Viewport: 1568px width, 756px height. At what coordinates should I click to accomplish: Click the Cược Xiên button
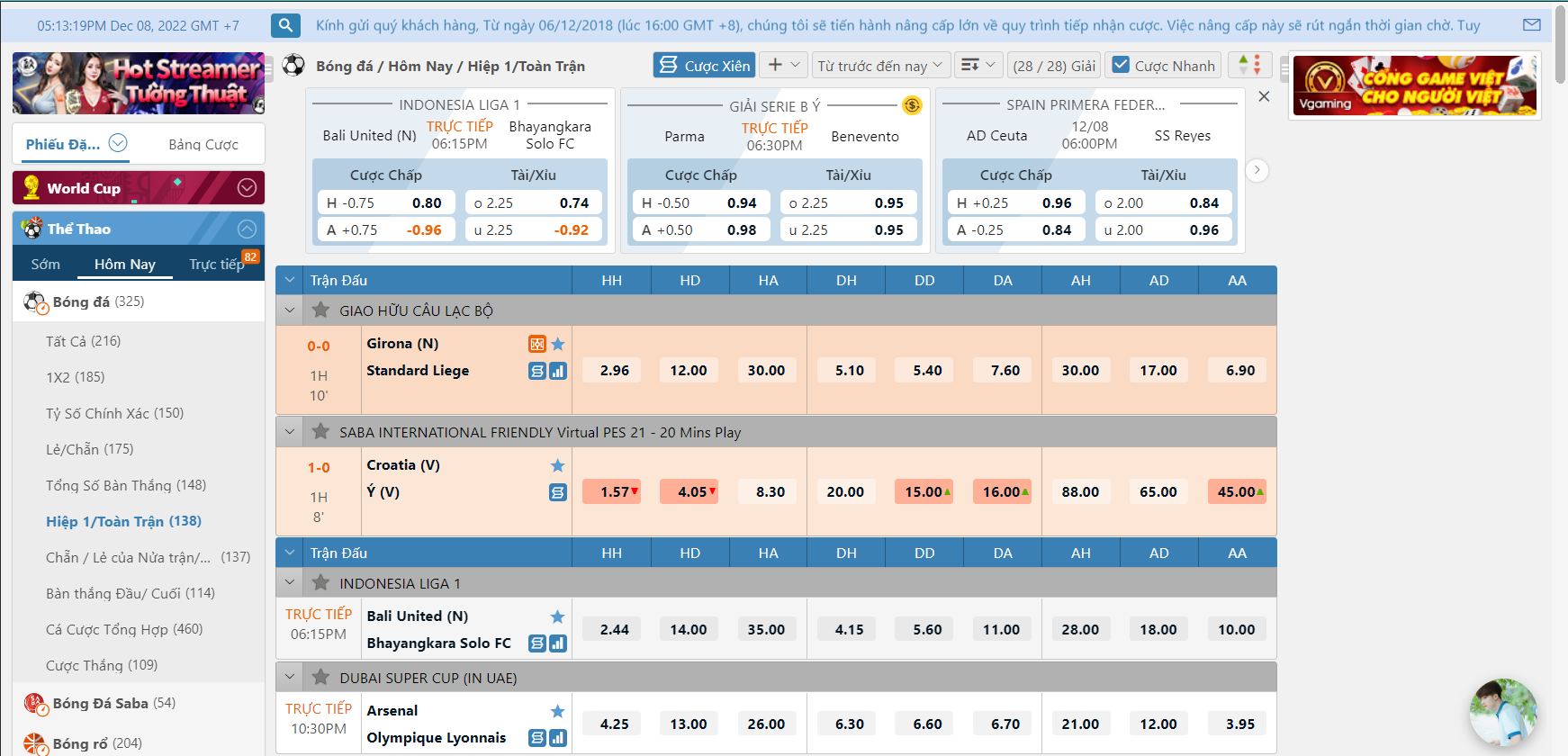[704, 65]
